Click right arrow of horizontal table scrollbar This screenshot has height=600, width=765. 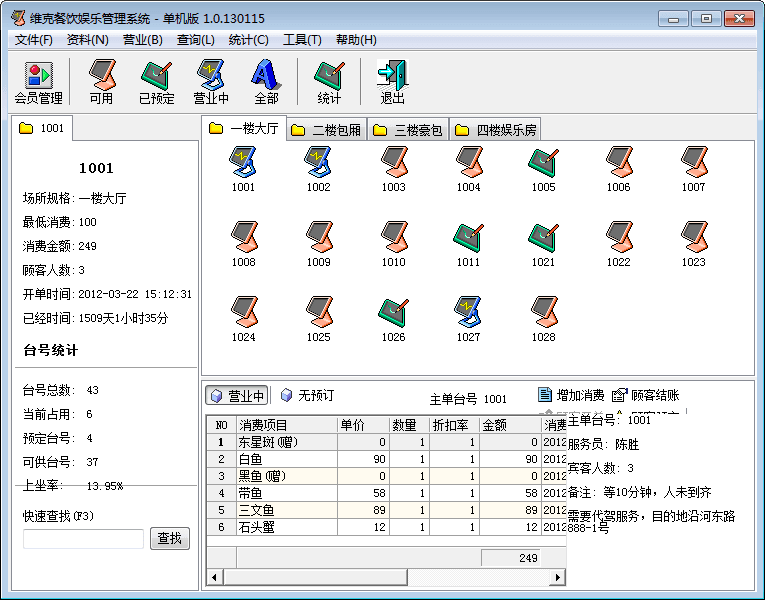(549, 578)
